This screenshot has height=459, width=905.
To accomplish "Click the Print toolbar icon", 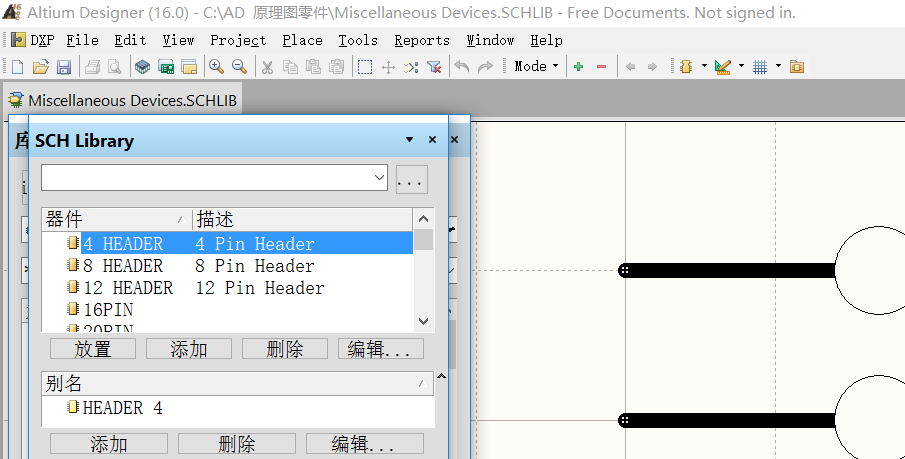I will [x=92, y=67].
